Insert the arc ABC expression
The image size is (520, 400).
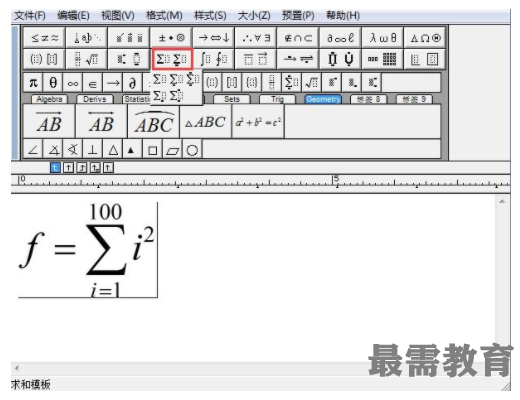click(x=154, y=121)
